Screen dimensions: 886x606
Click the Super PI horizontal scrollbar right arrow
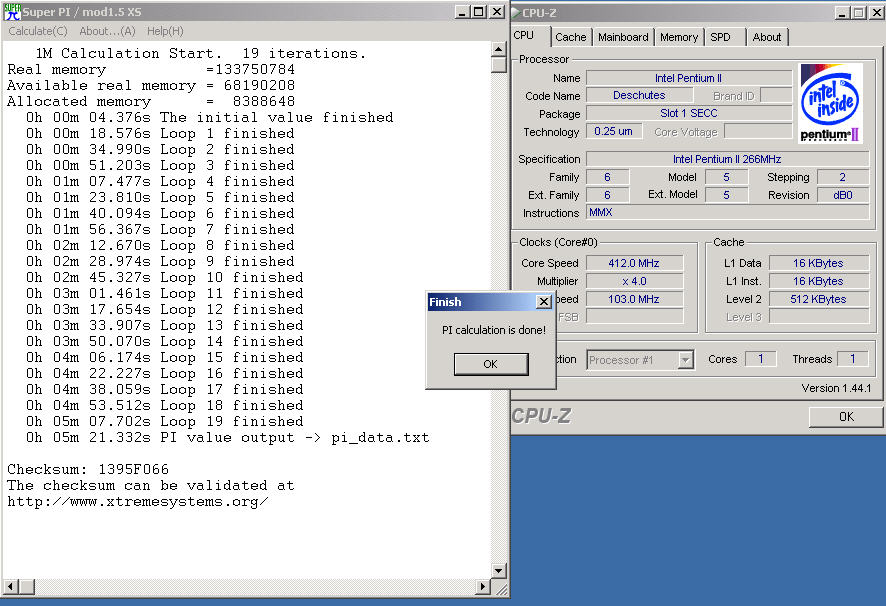(482, 586)
